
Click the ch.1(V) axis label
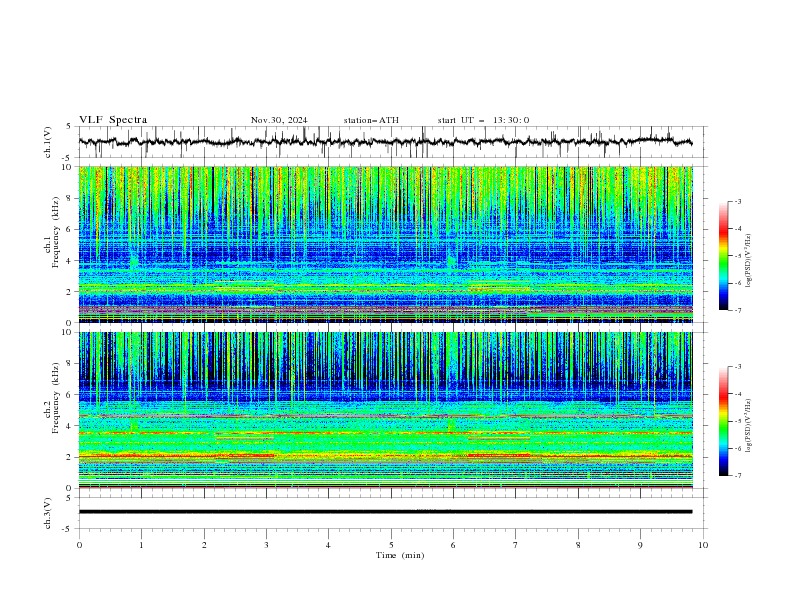[47, 142]
